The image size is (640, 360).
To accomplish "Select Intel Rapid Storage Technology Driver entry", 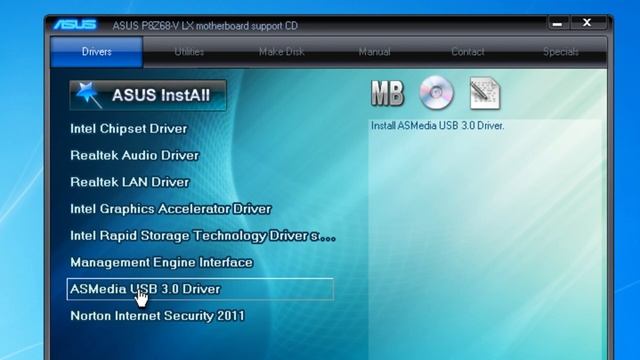I will (203, 236).
